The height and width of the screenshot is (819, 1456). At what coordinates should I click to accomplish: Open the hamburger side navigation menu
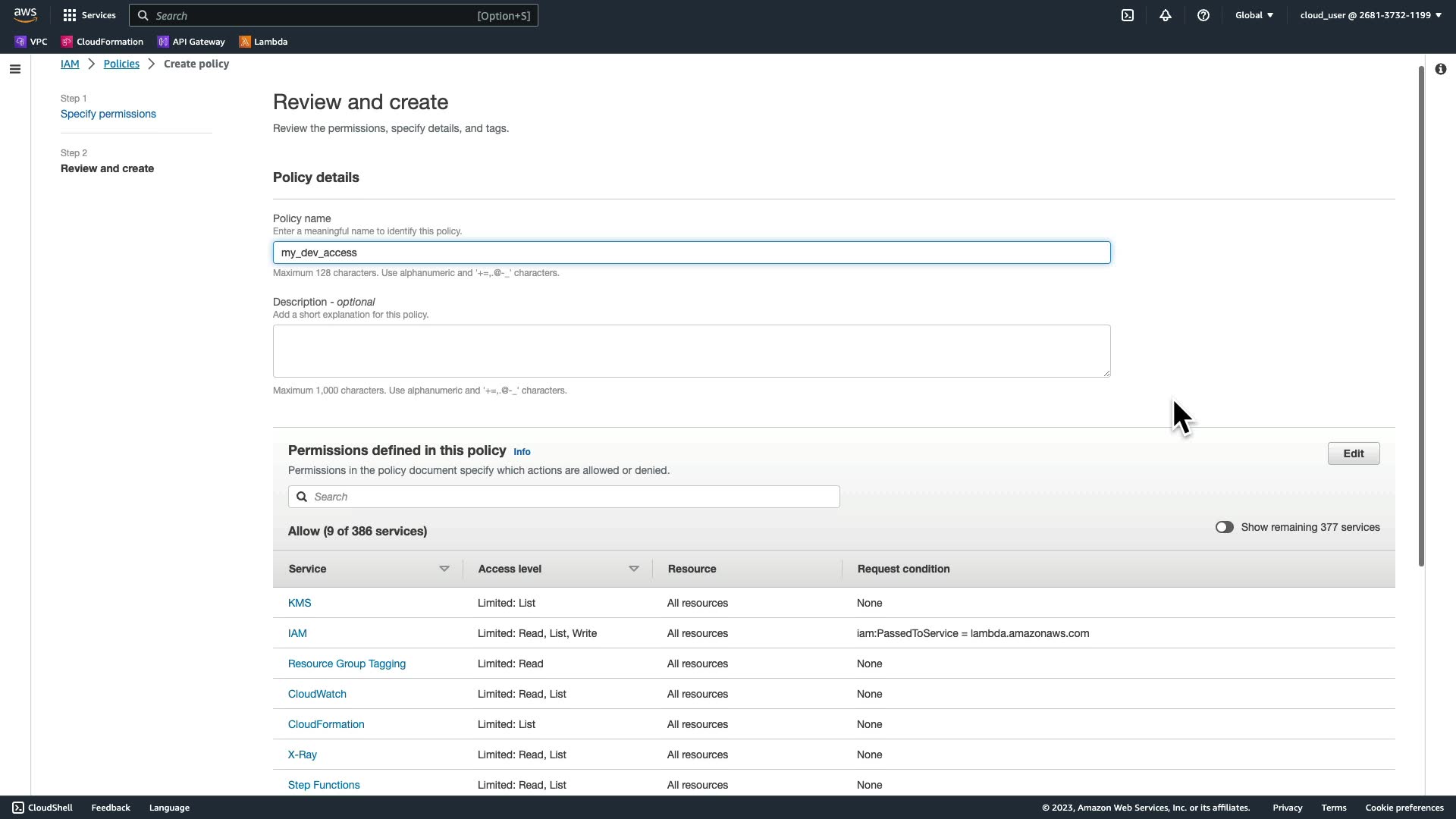[15, 69]
